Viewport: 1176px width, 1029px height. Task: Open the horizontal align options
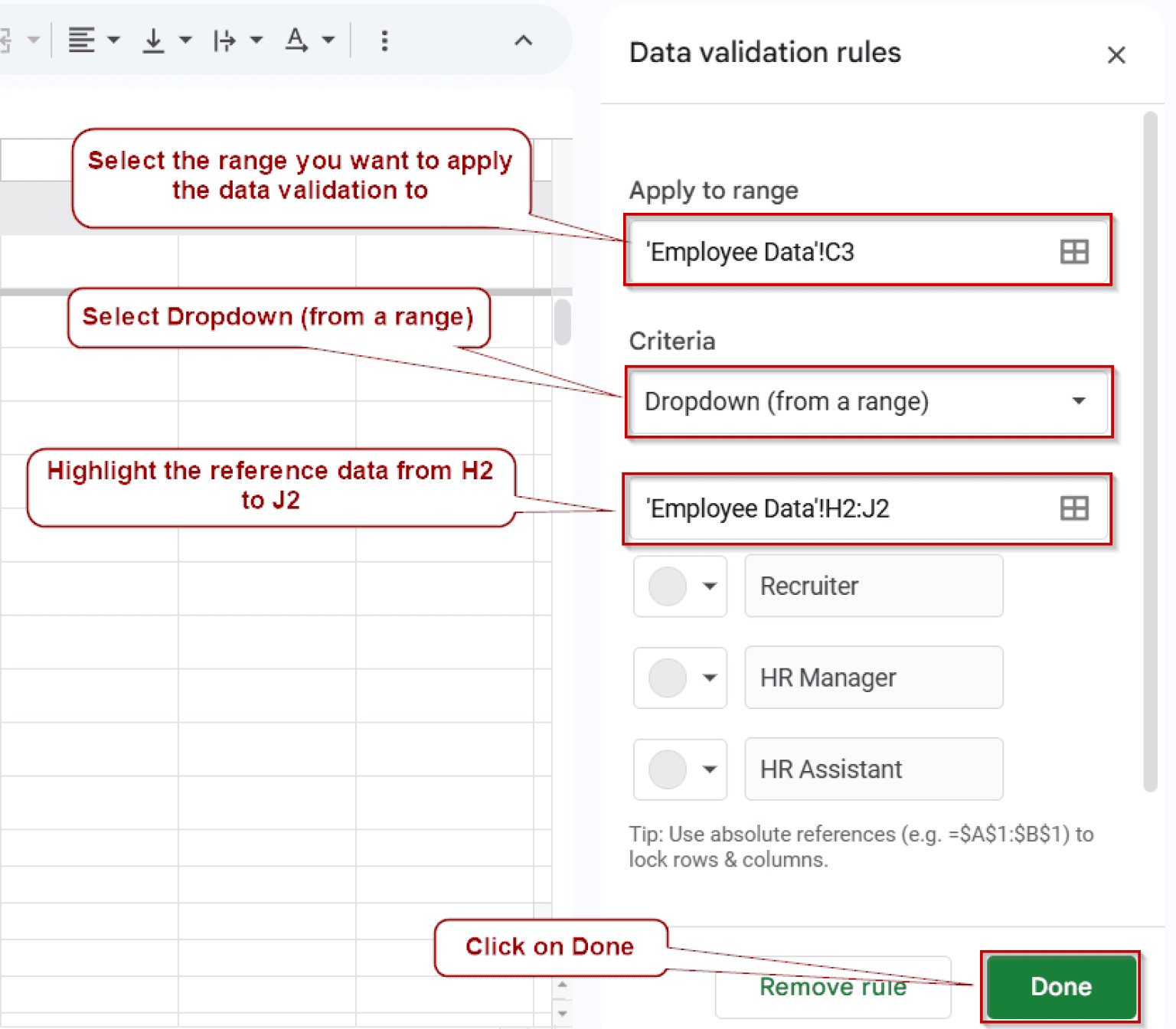(x=82, y=40)
